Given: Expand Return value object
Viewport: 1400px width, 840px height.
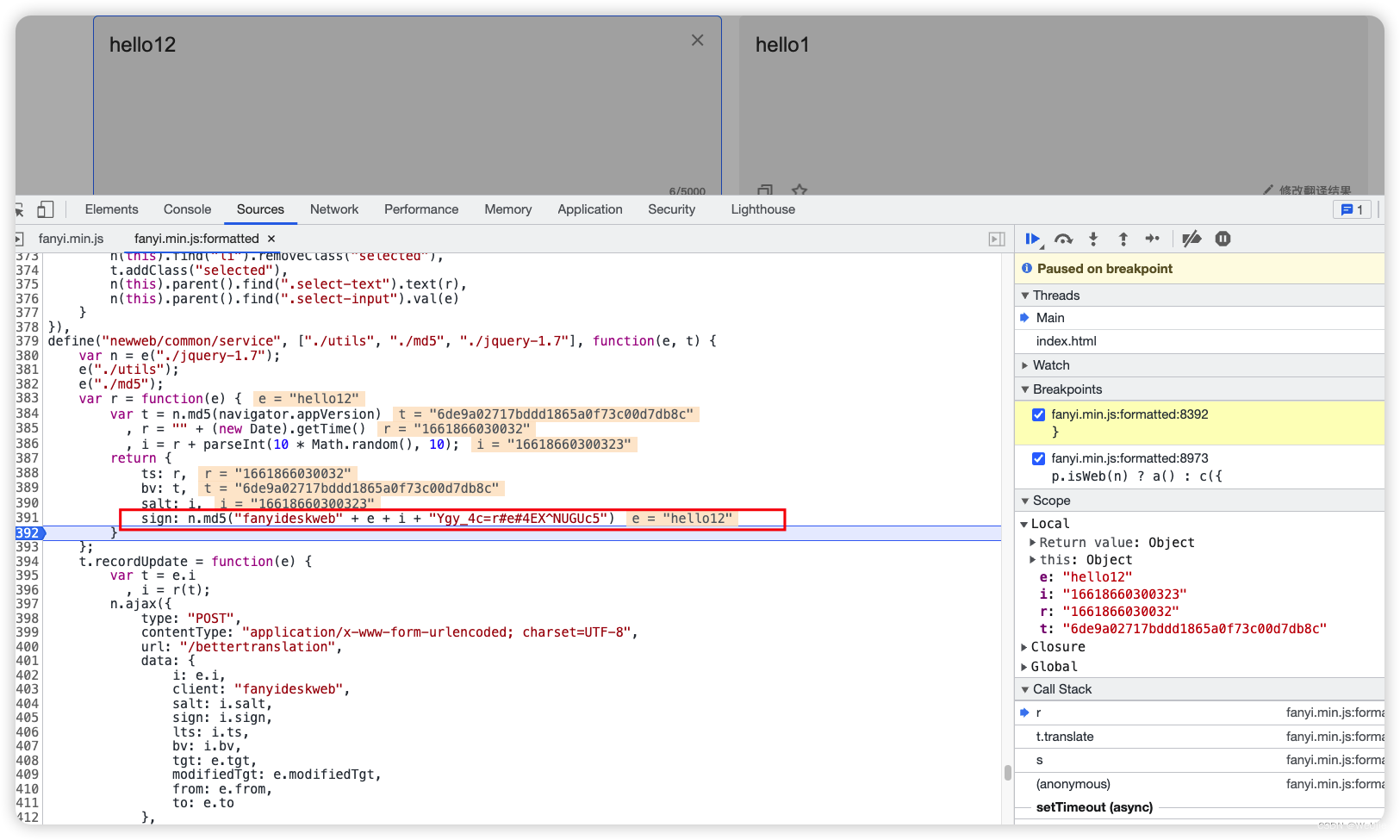Looking at the screenshot, I should [x=1033, y=543].
